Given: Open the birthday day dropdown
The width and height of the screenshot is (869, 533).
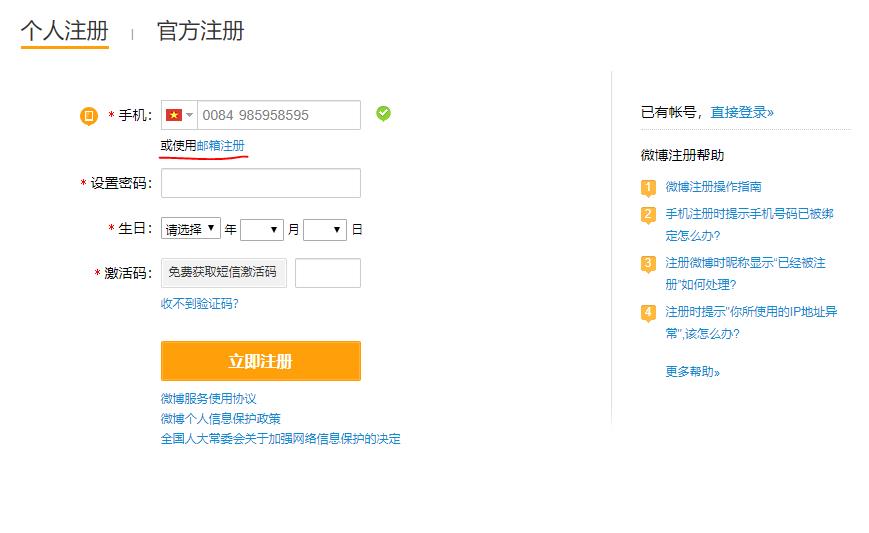Looking at the screenshot, I should pyautogui.click(x=325, y=229).
